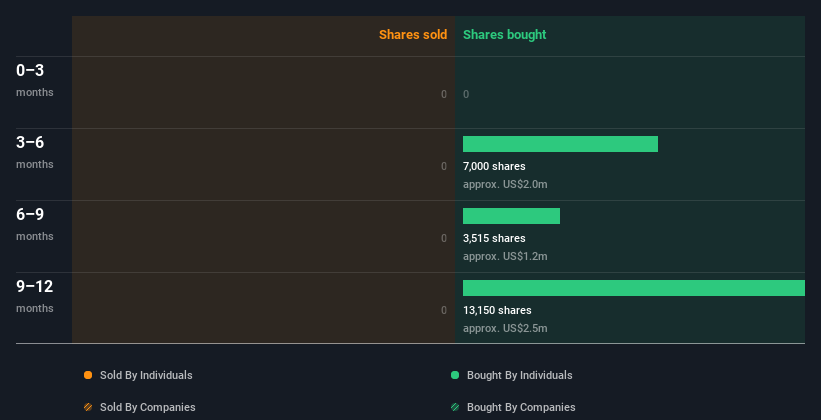This screenshot has width=821, height=420.
Task: Click the 7,000 shares text
Action: pos(494,167)
